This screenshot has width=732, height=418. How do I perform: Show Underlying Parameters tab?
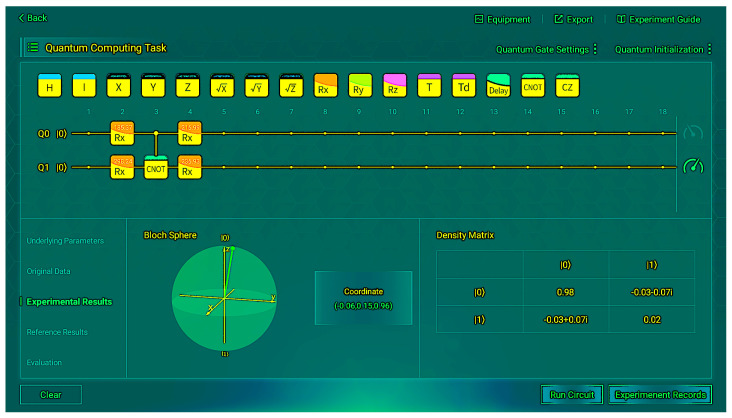tap(65, 241)
